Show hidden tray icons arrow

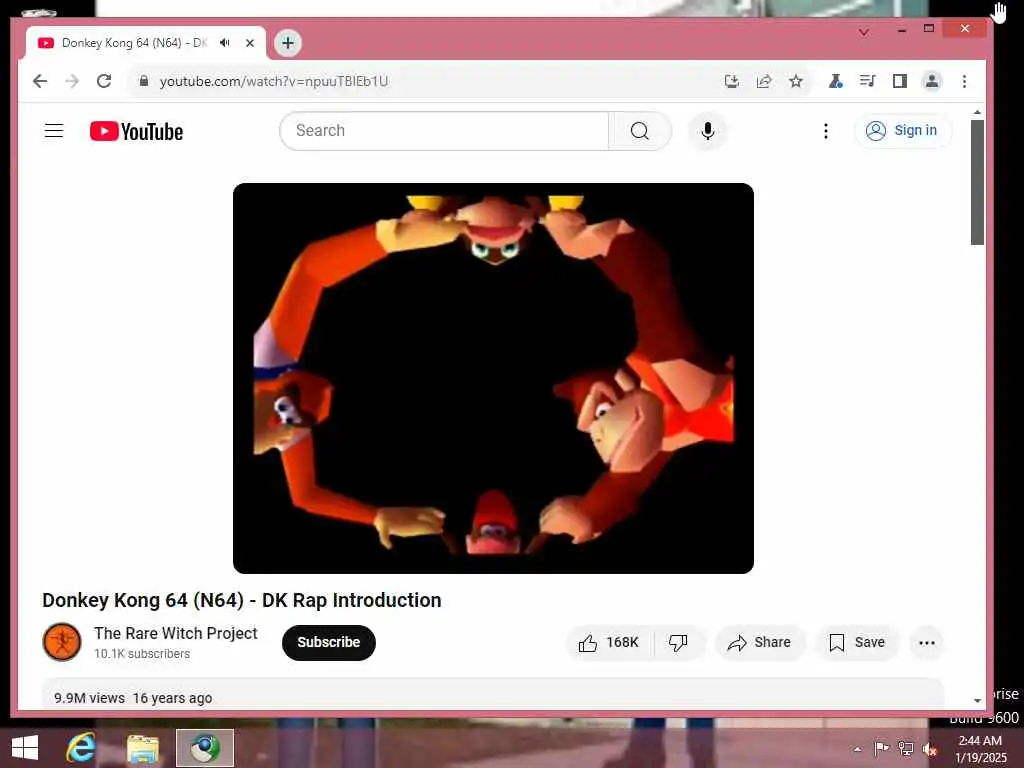[857, 748]
